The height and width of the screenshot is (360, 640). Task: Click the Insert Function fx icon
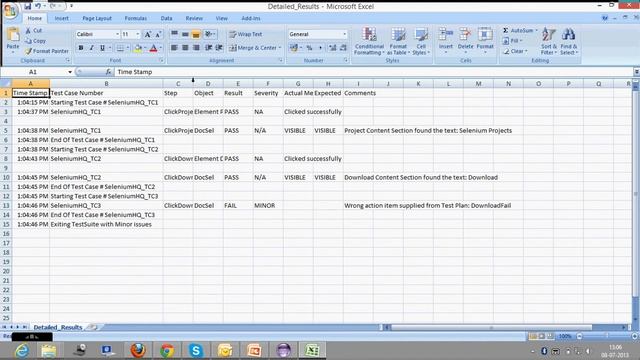pos(108,72)
